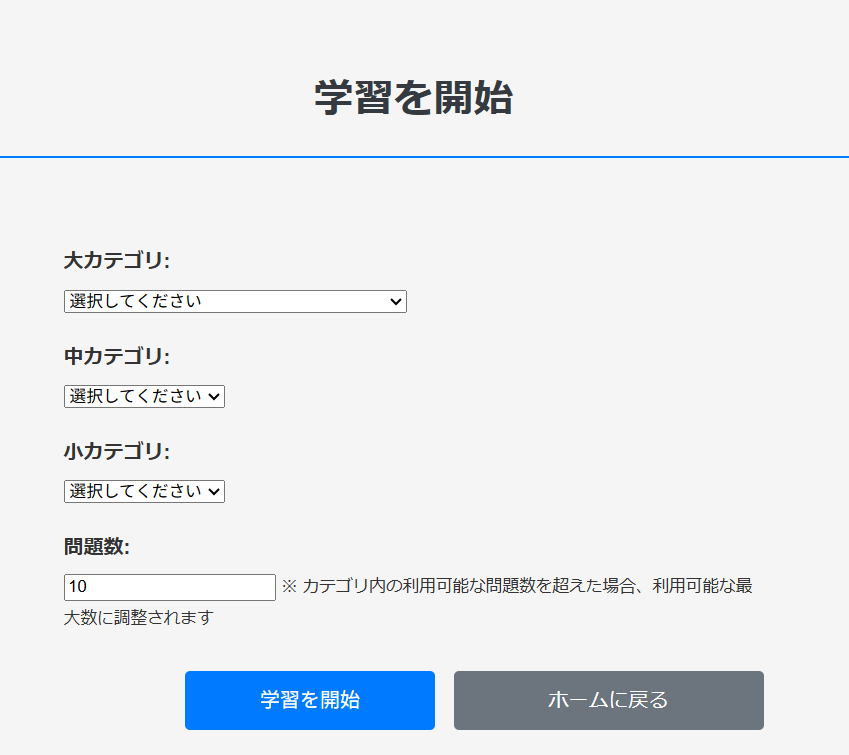
Task: Click the 大カテゴリ: label
Action: 117,261
